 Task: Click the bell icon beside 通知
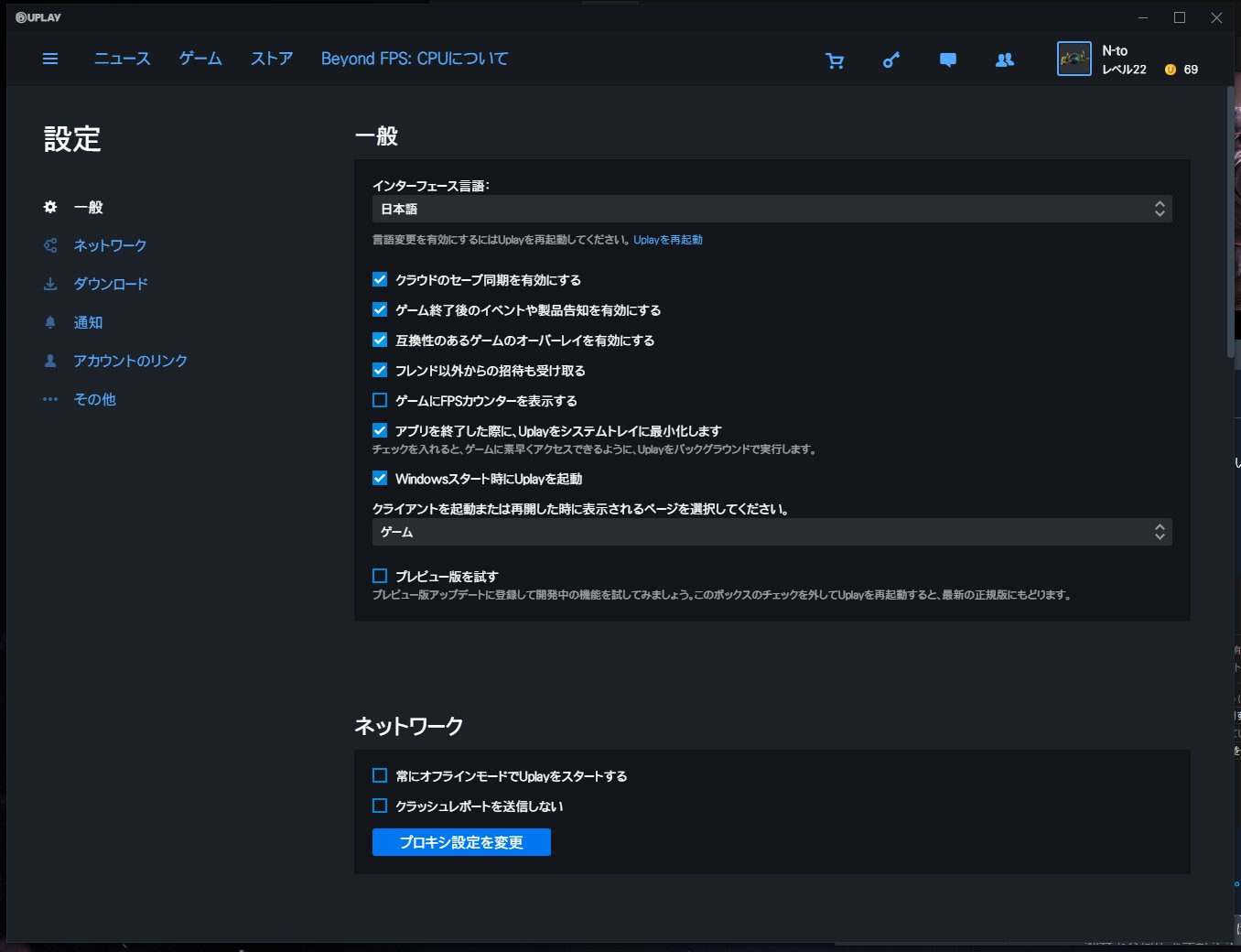pos(50,322)
